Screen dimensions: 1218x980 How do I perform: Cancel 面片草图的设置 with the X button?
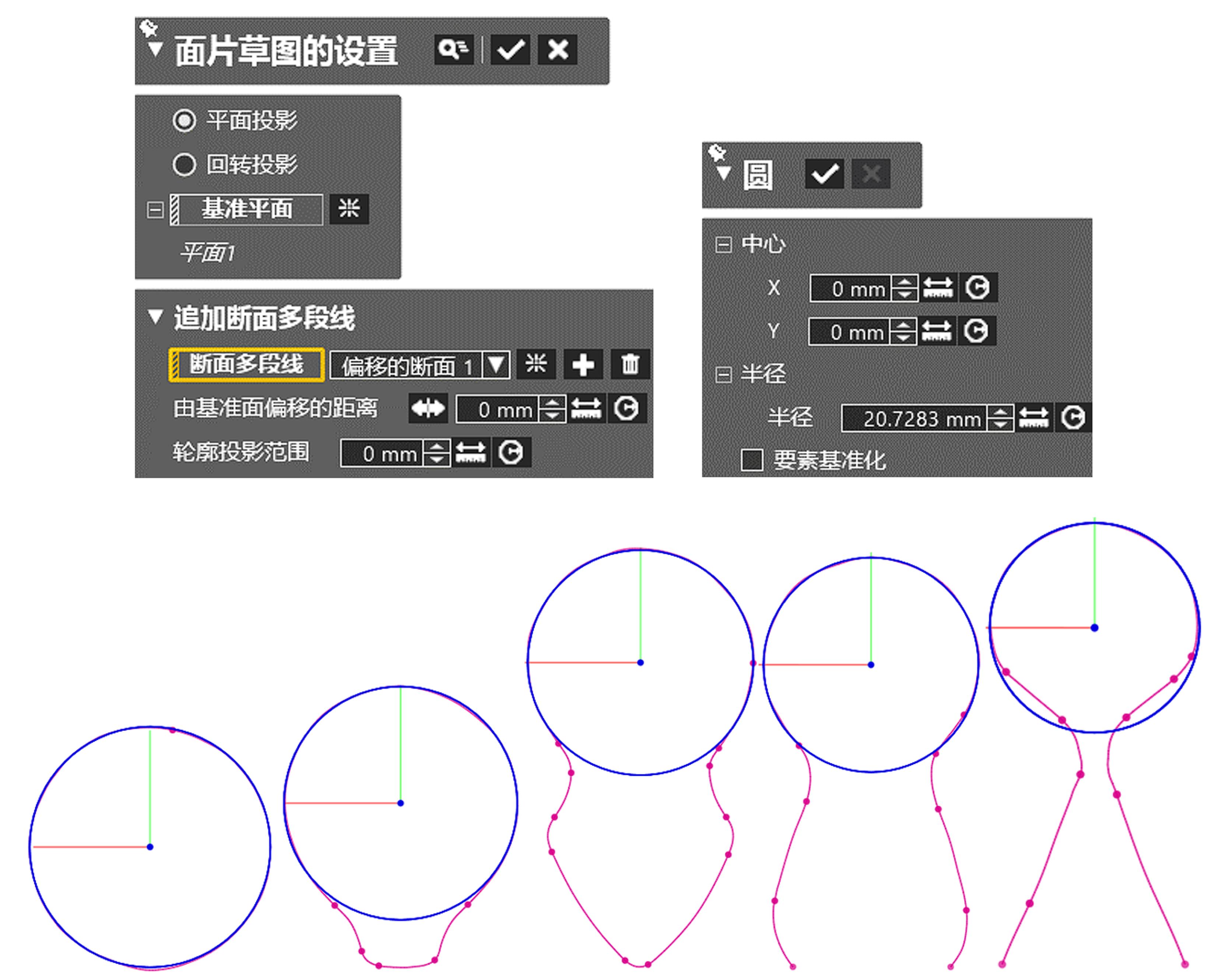(558, 50)
